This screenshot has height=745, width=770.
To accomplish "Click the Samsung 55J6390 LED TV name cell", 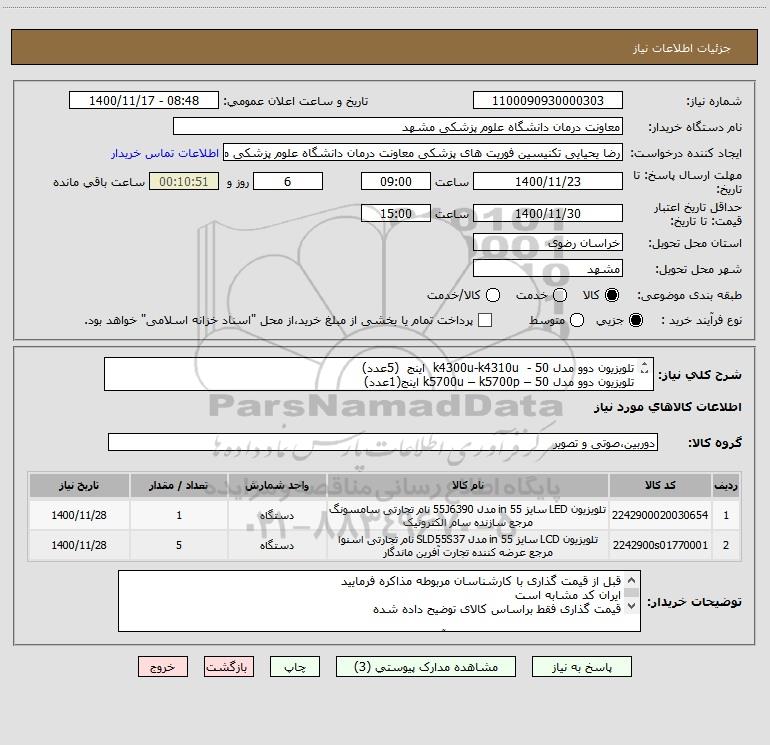I will point(468,516).
